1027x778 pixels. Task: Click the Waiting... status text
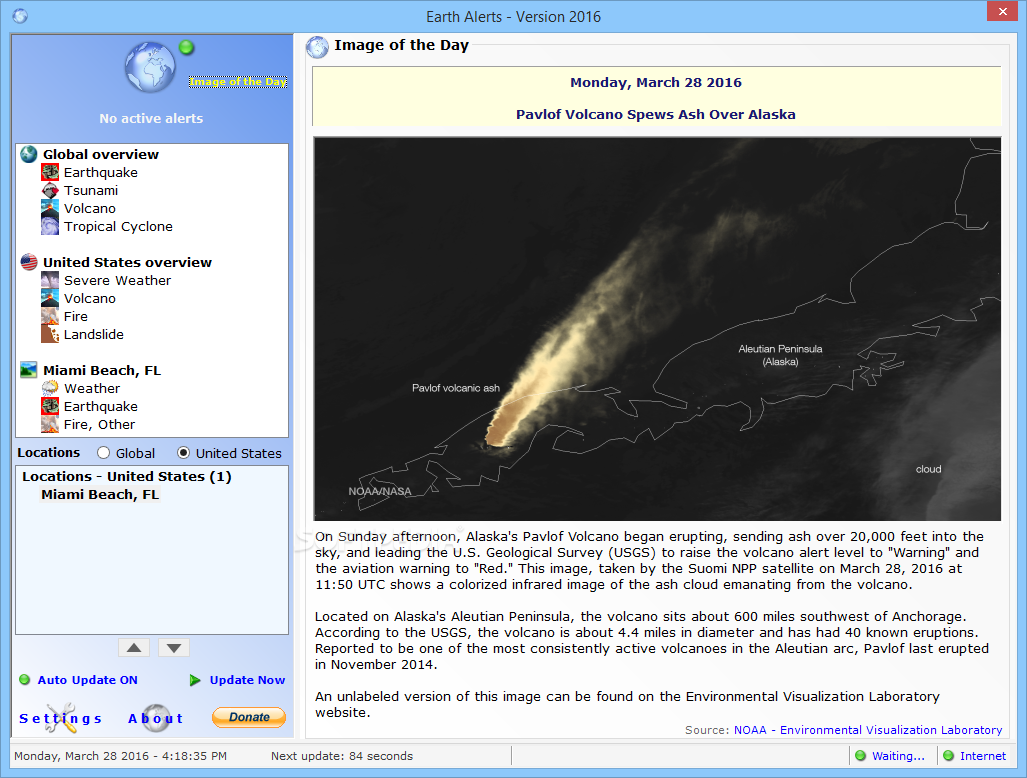pyautogui.click(x=898, y=756)
